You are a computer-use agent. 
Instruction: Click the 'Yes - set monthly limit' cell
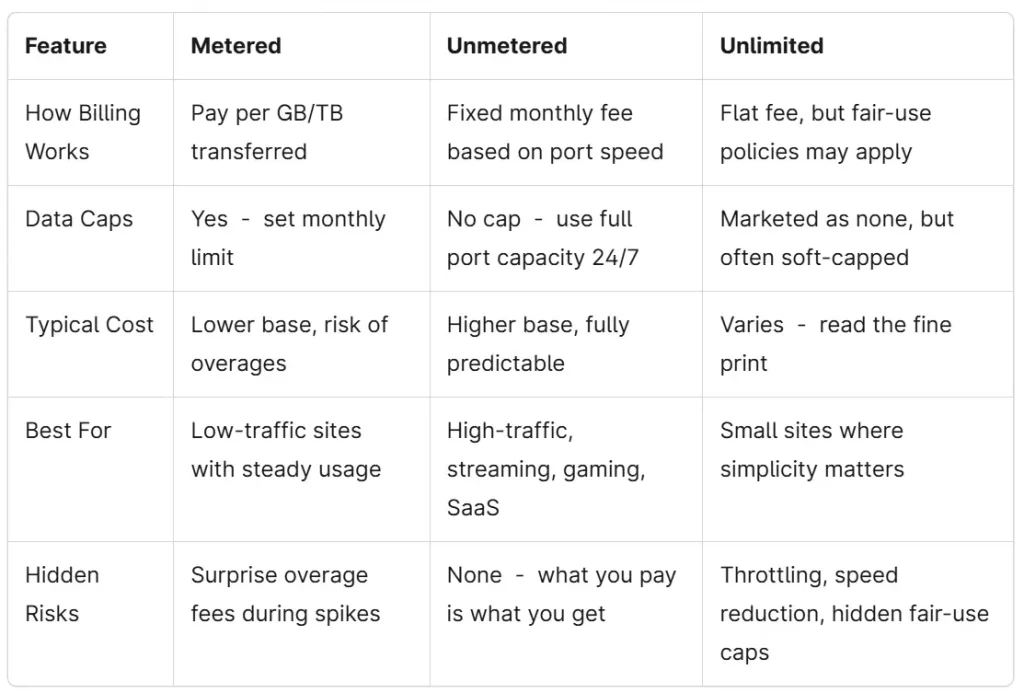tap(288, 238)
